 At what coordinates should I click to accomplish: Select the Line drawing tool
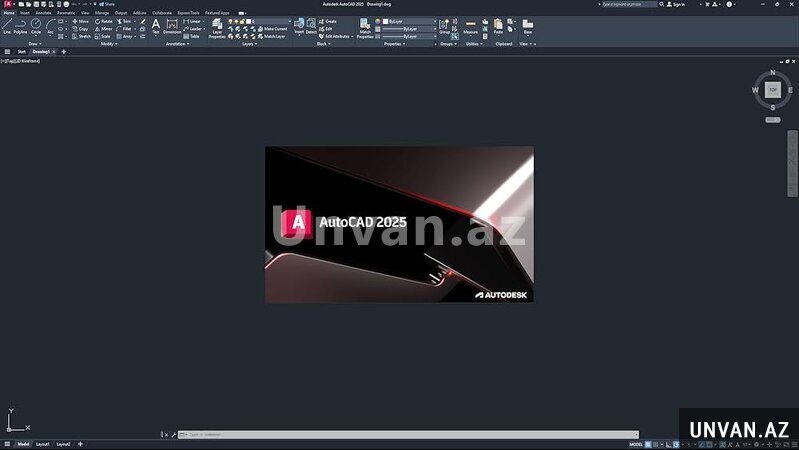pyautogui.click(x=7, y=27)
